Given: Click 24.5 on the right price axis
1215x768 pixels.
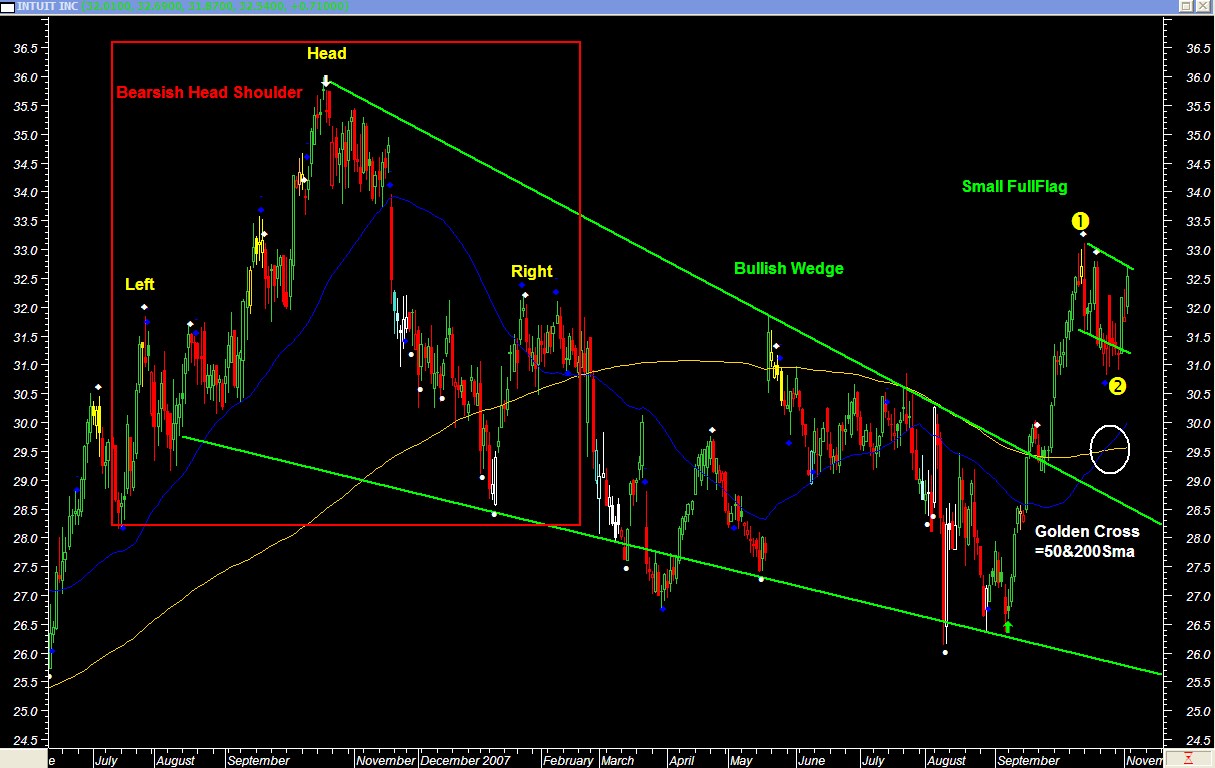Looking at the screenshot, I should 1198,740.
